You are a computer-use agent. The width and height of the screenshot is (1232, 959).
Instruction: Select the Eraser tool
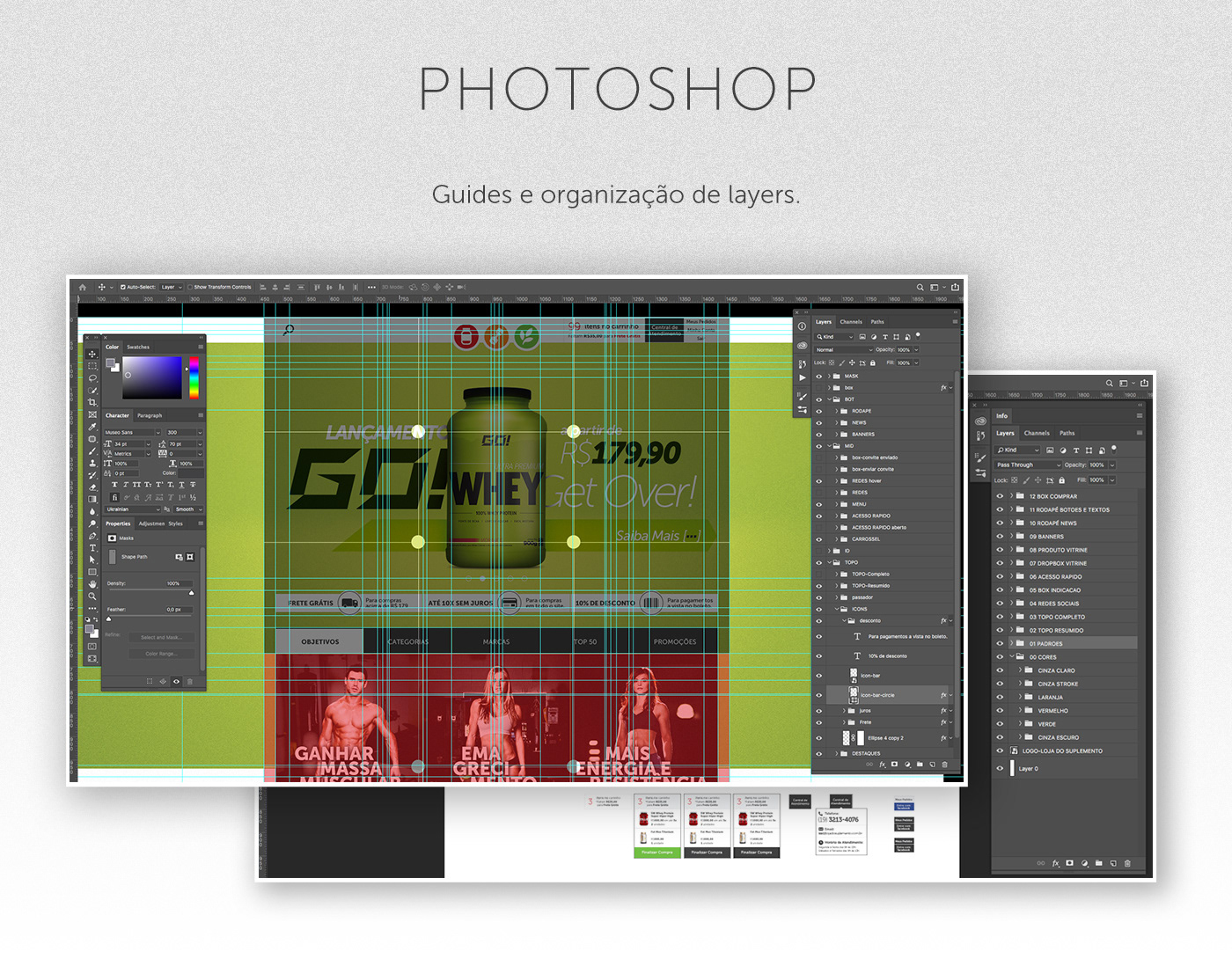pyautogui.click(x=92, y=487)
